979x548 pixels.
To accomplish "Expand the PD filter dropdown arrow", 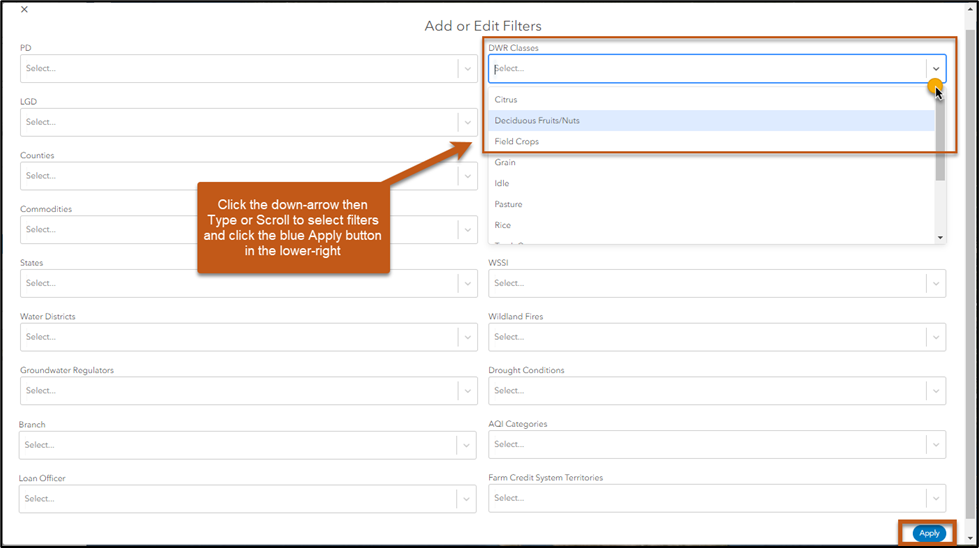I will point(467,69).
